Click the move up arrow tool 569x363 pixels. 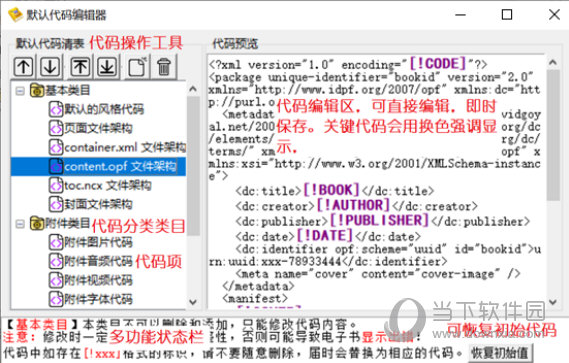(24, 67)
